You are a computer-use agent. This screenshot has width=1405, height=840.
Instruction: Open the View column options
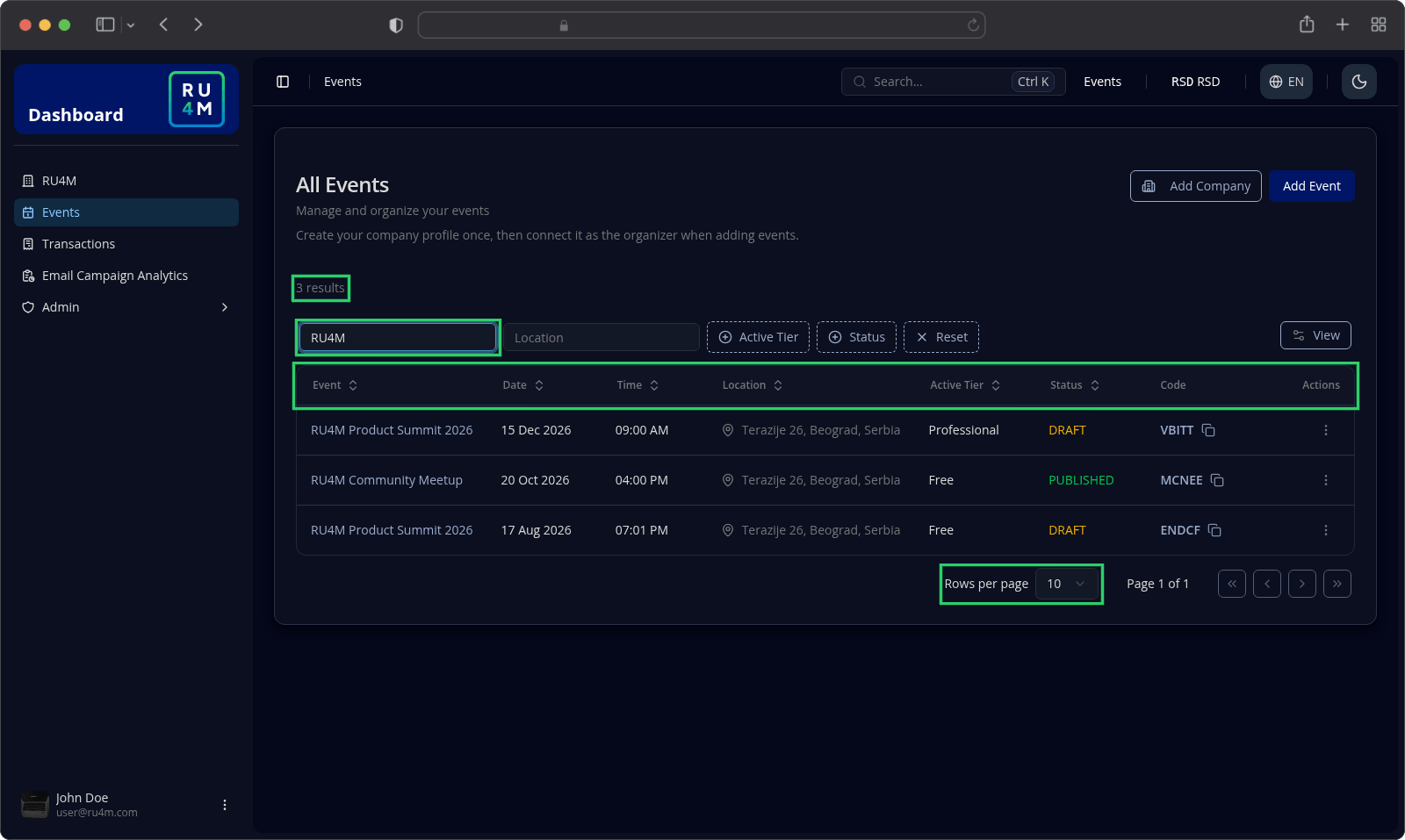tap(1315, 335)
